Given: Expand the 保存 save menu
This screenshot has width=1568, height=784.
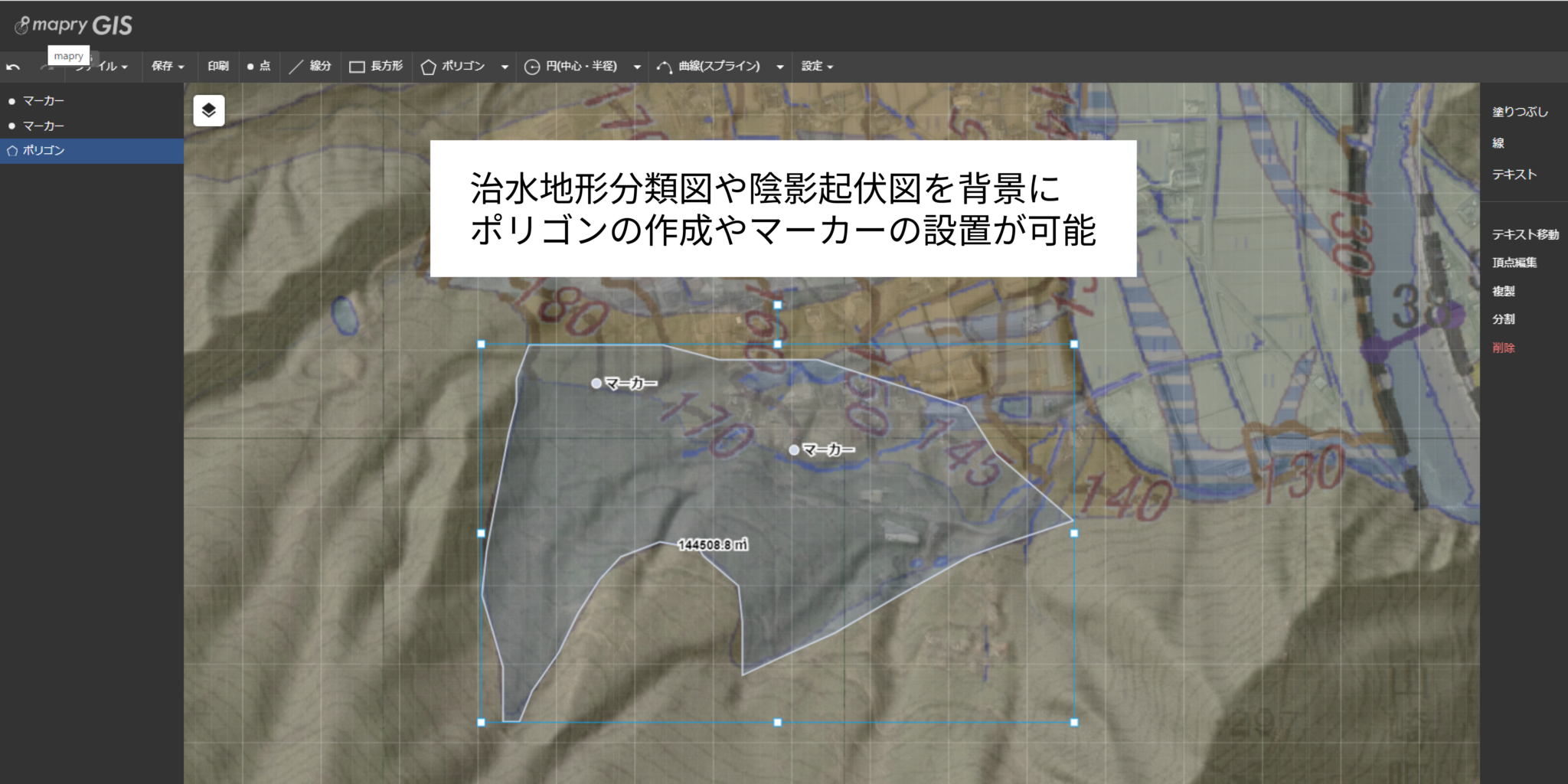Looking at the screenshot, I should tap(168, 66).
